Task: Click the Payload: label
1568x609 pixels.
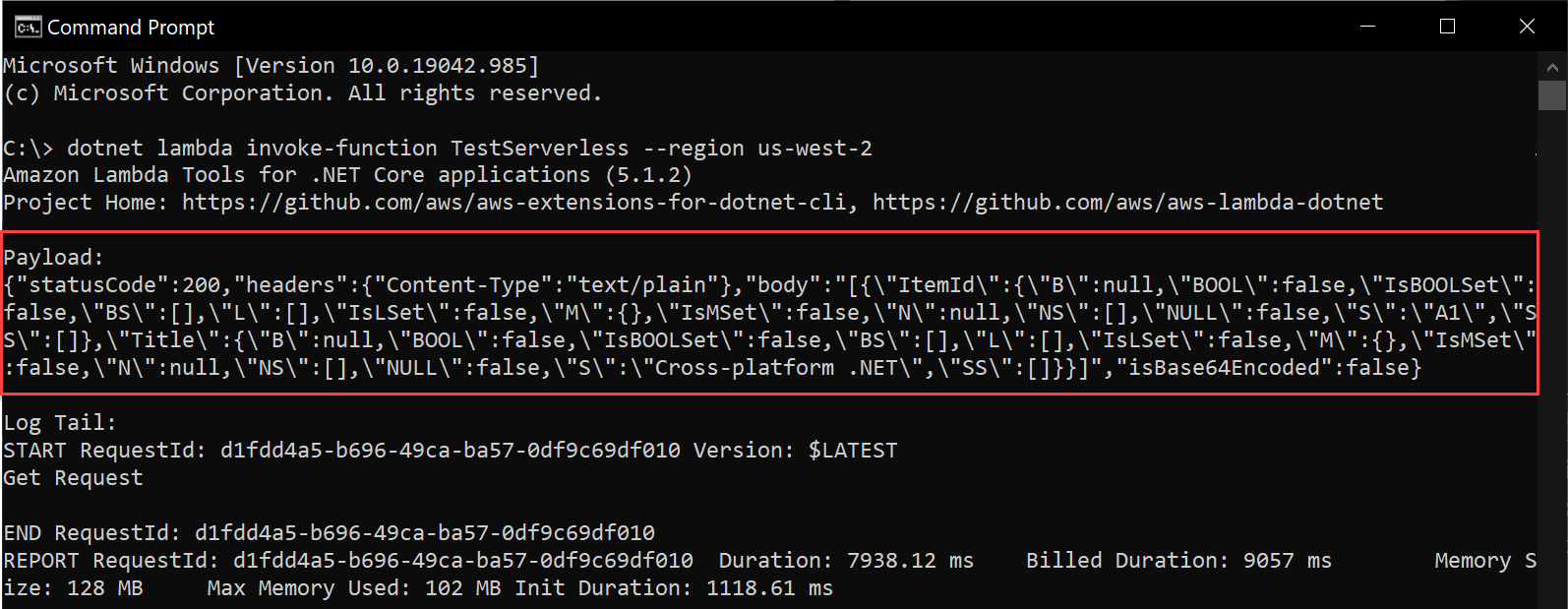Action: [53, 258]
